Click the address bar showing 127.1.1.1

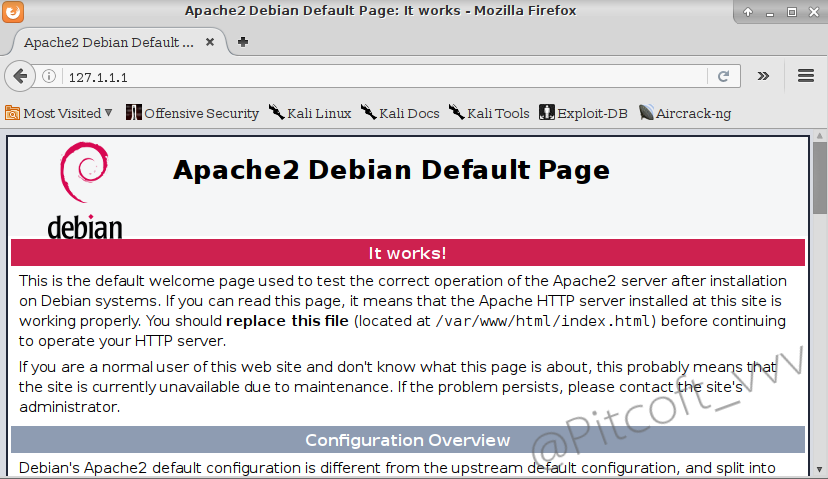coord(387,77)
